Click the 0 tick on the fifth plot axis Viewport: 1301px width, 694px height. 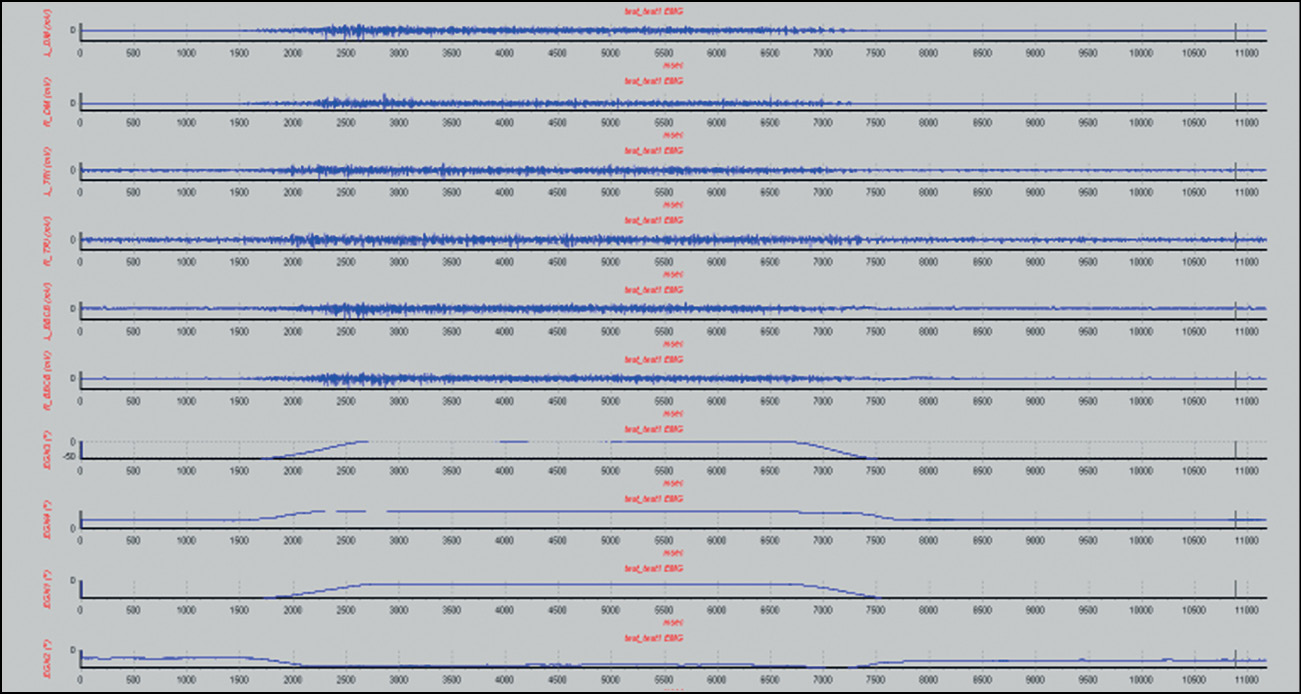[x=80, y=331]
